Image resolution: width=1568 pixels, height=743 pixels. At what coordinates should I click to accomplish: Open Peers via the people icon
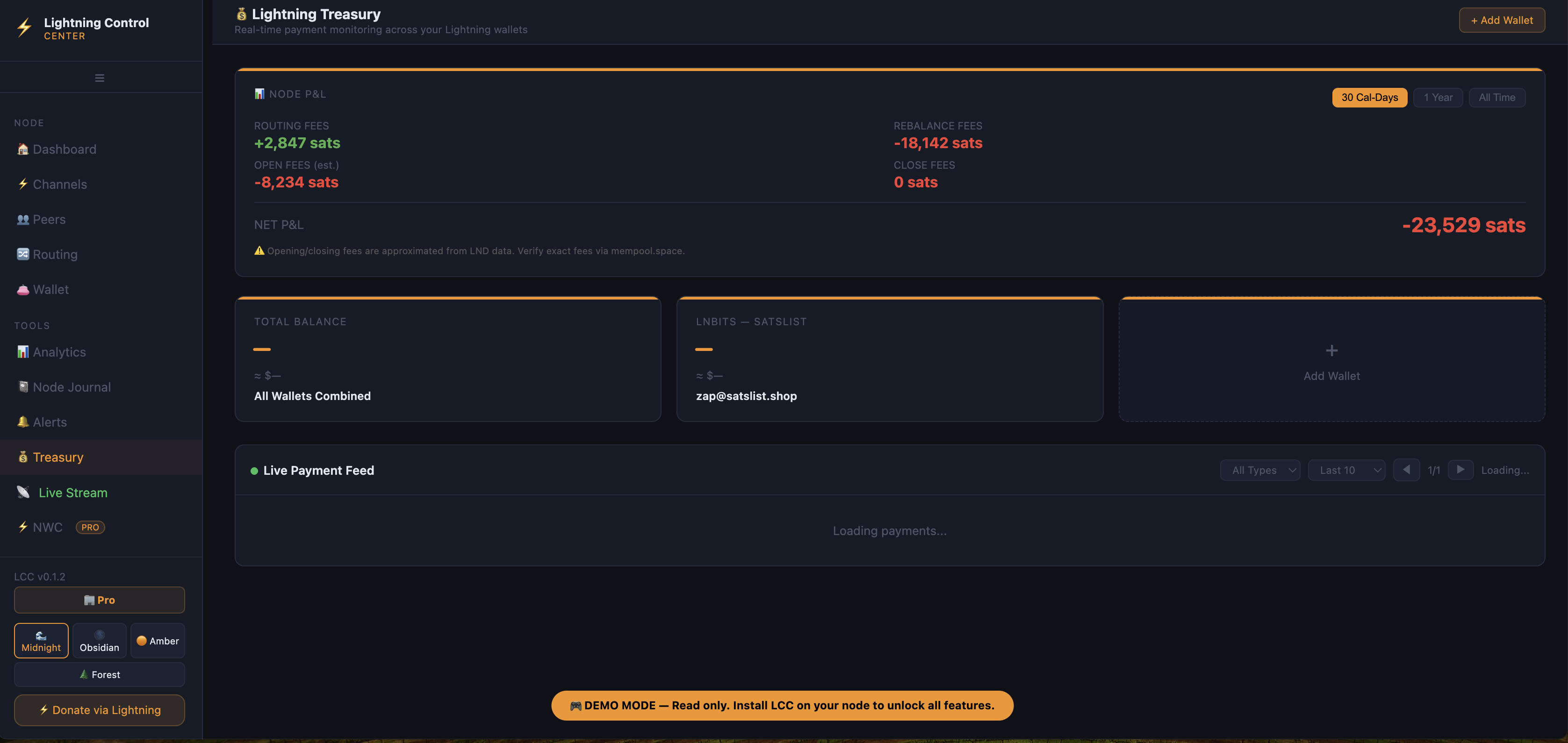point(23,219)
